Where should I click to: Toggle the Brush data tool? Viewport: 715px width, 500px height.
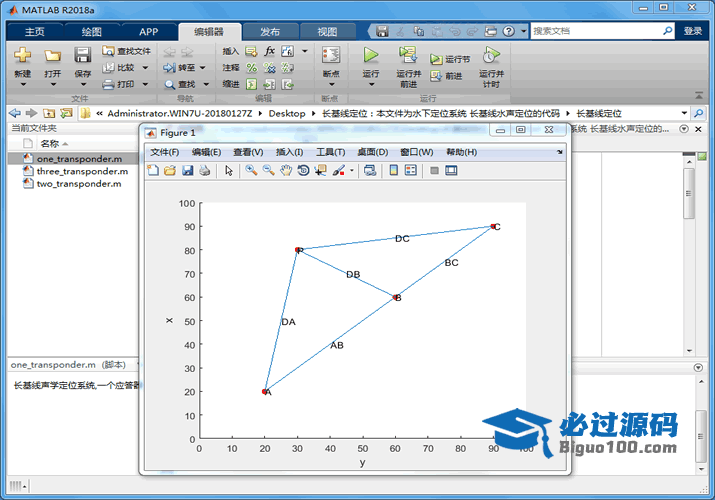click(338, 170)
